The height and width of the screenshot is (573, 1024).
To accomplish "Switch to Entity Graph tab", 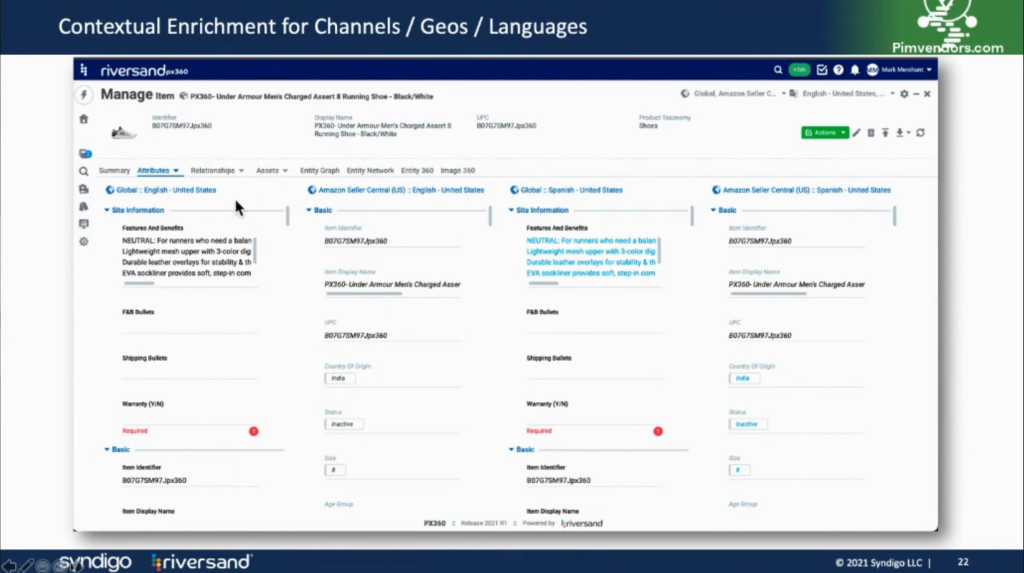I will (x=319, y=171).
